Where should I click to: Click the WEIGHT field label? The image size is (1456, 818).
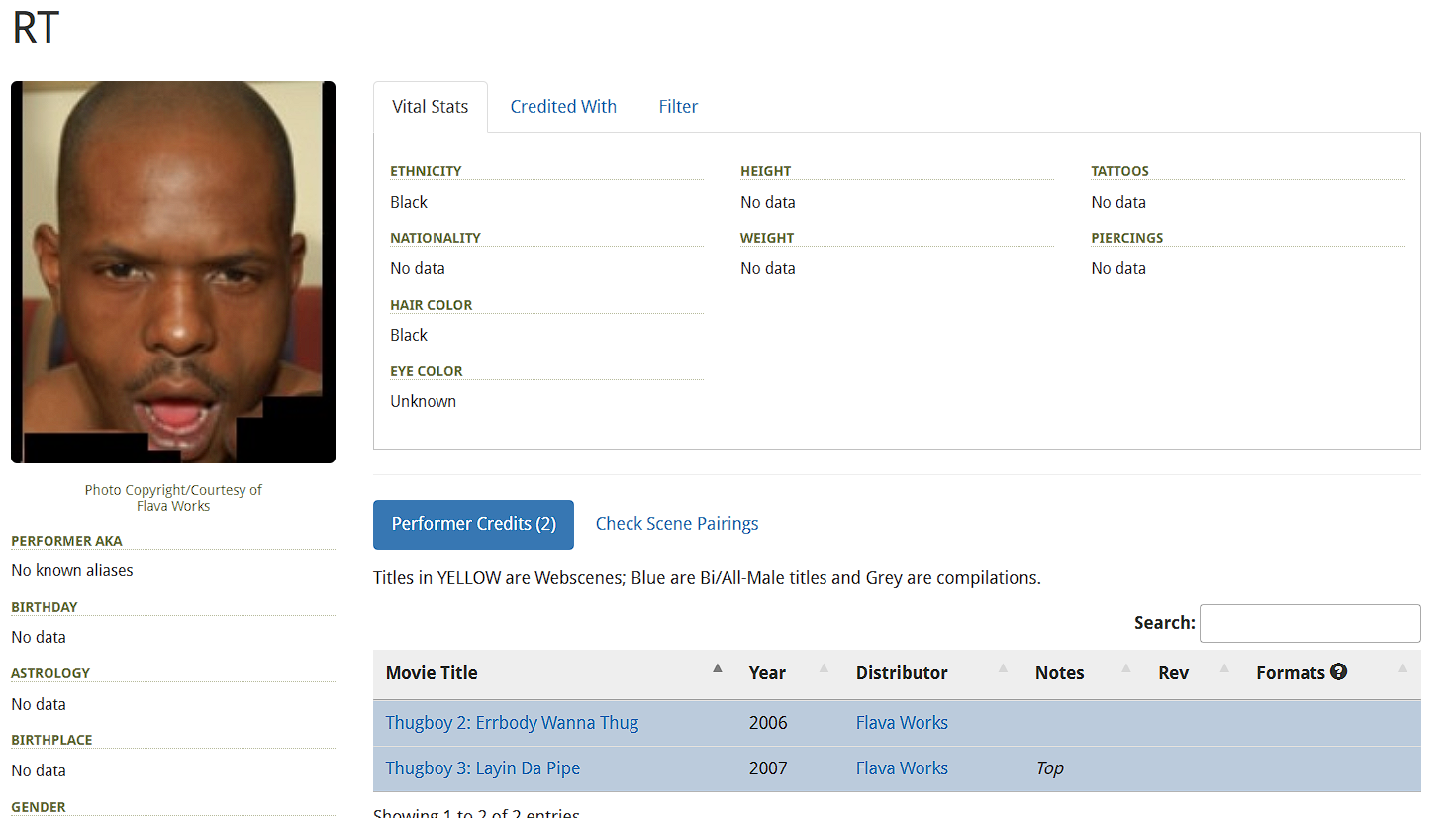click(767, 238)
